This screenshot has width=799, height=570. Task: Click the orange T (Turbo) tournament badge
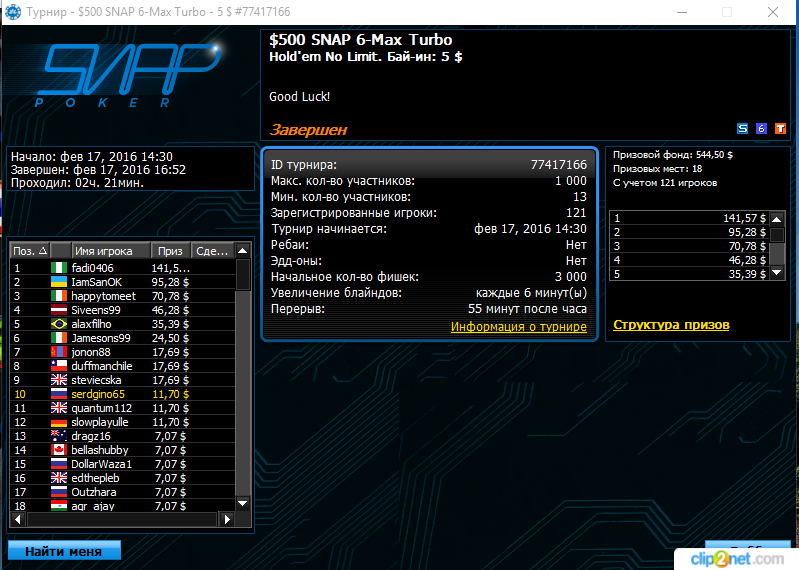[x=780, y=128]
